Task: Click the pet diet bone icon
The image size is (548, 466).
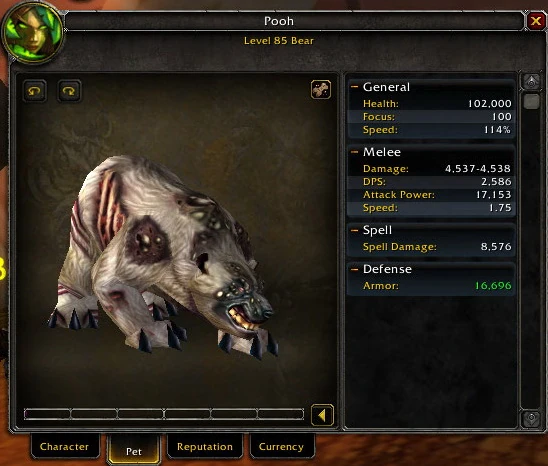Action: [321, 89]
